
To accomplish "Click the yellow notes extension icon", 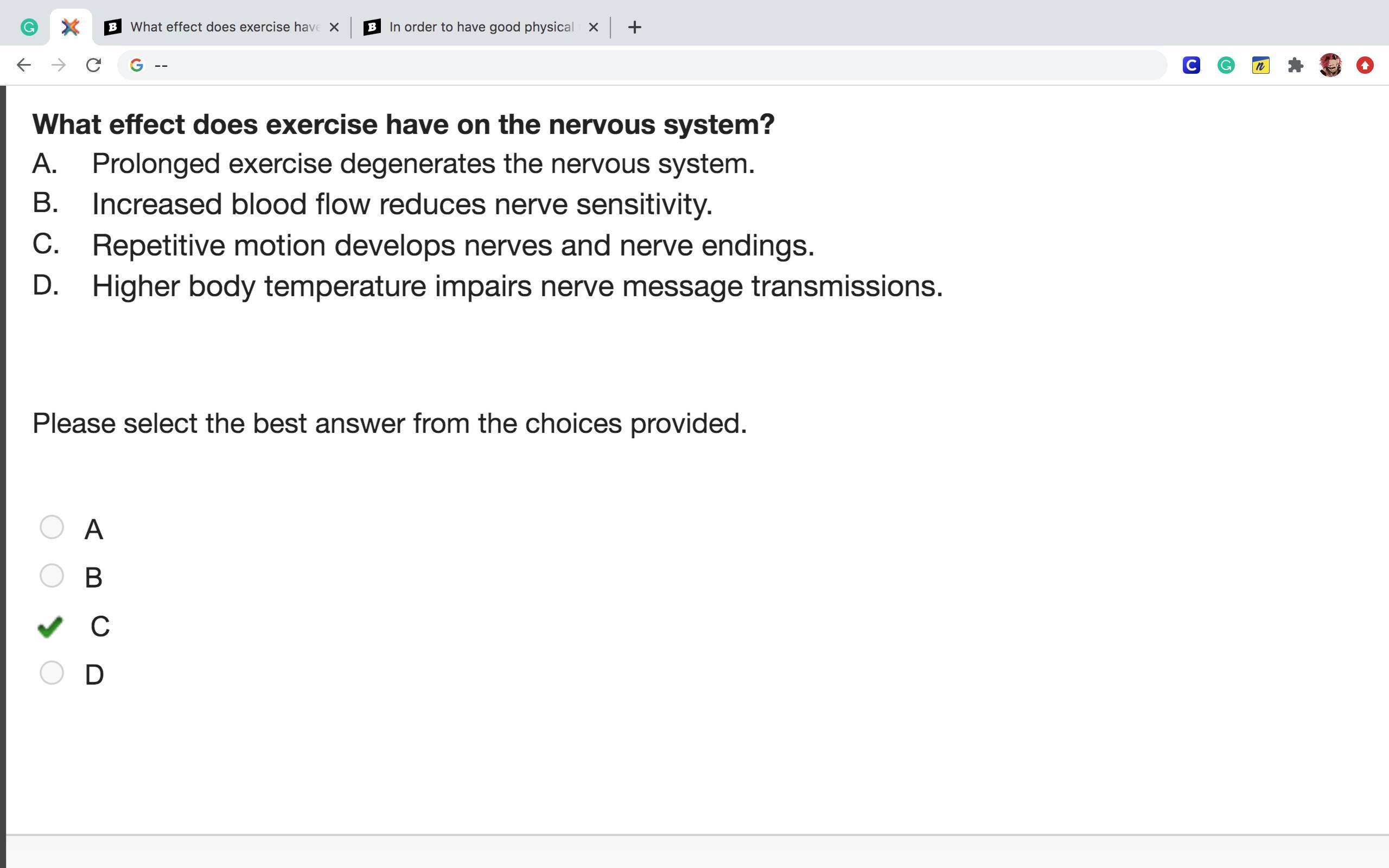I will coord(1260,66).
